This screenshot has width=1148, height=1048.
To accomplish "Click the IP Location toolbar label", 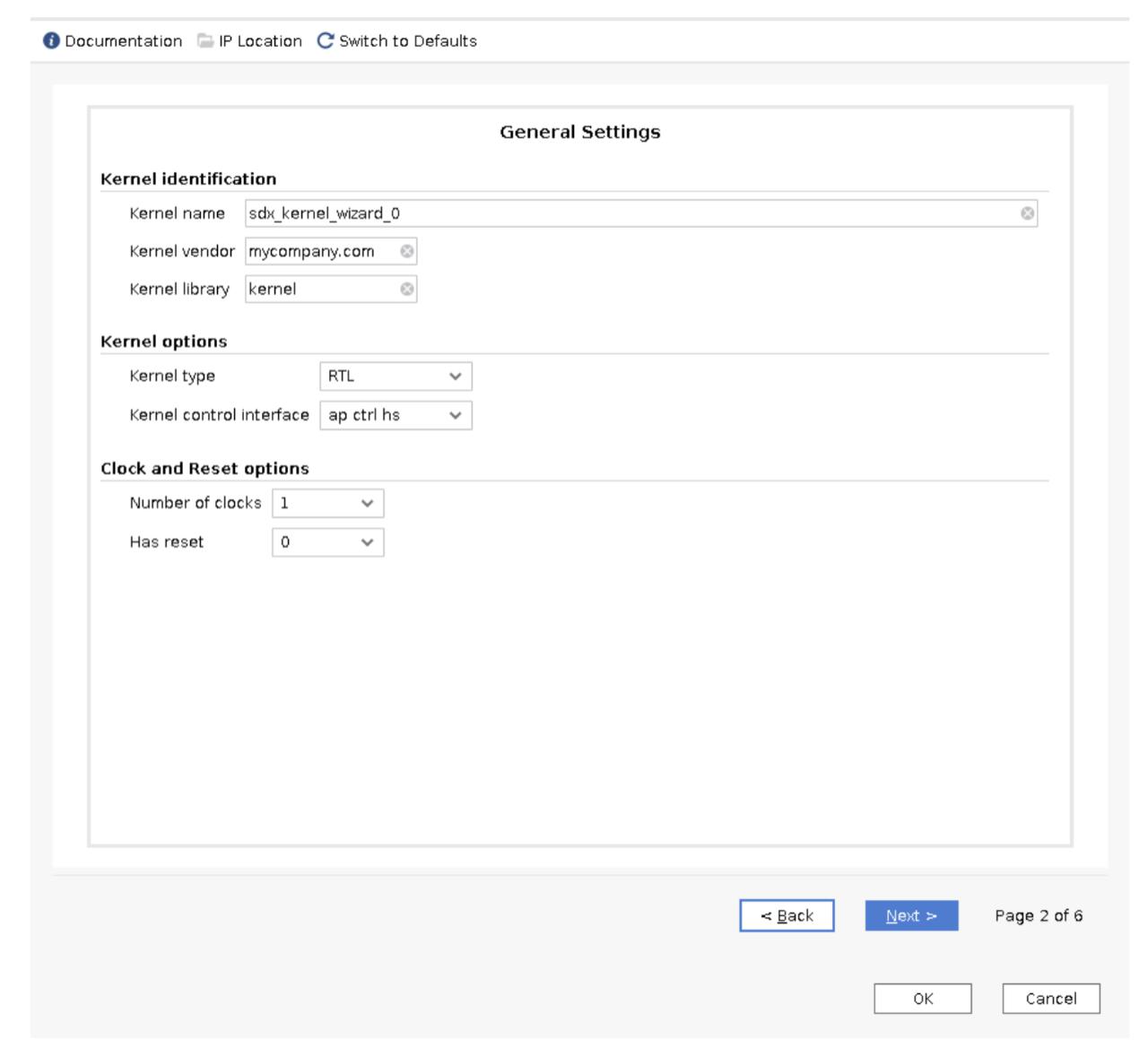I will click(260, 41).
